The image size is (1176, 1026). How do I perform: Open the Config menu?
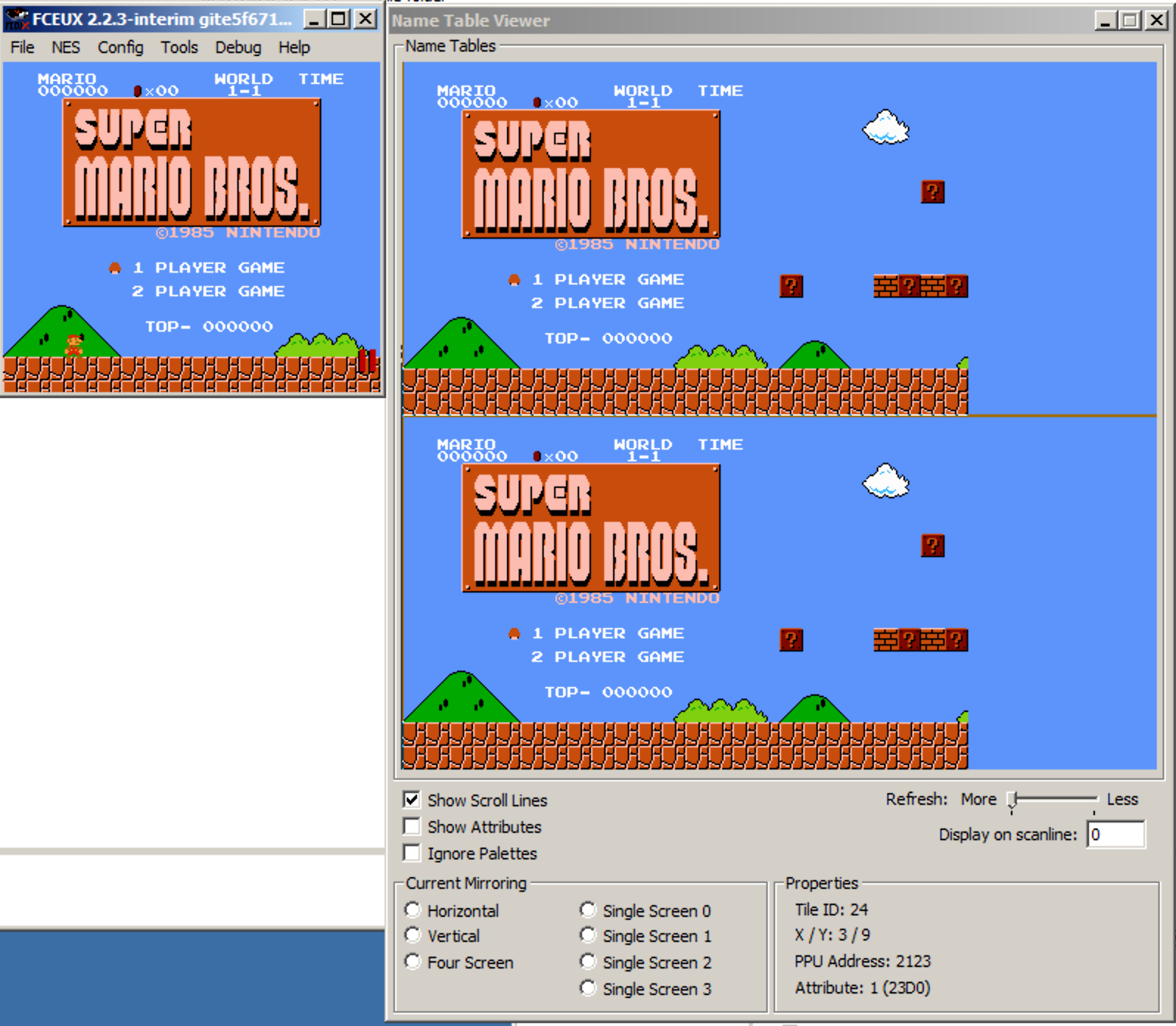point(120,47)
